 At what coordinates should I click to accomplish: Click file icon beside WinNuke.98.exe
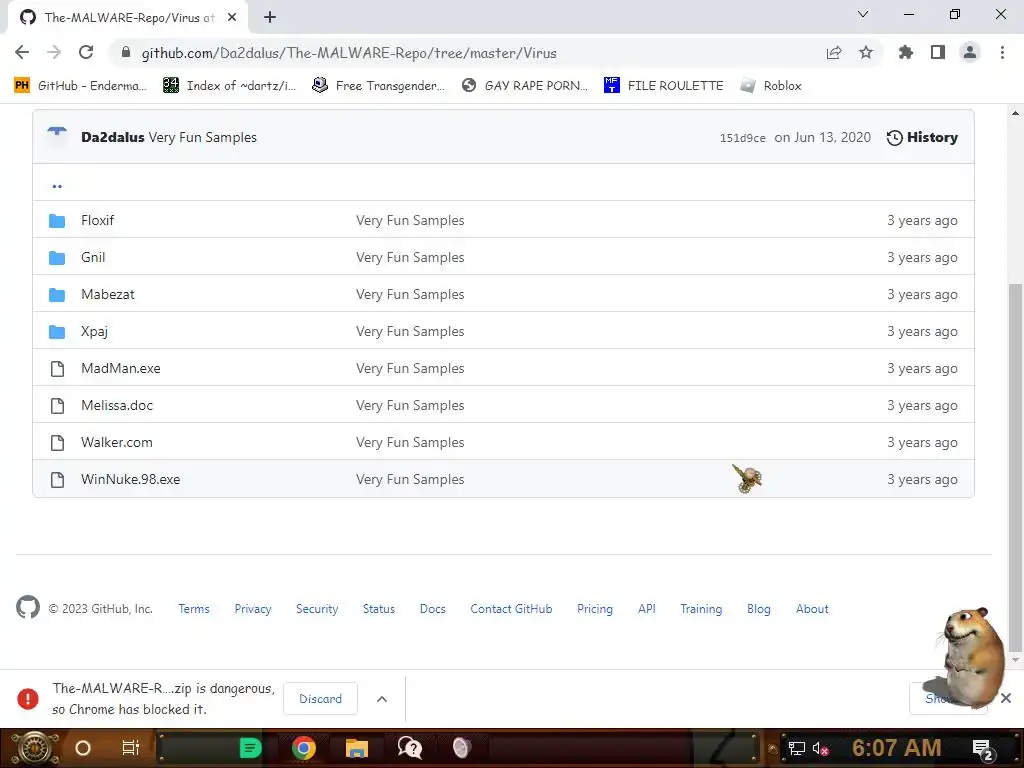tap(57, 480)
